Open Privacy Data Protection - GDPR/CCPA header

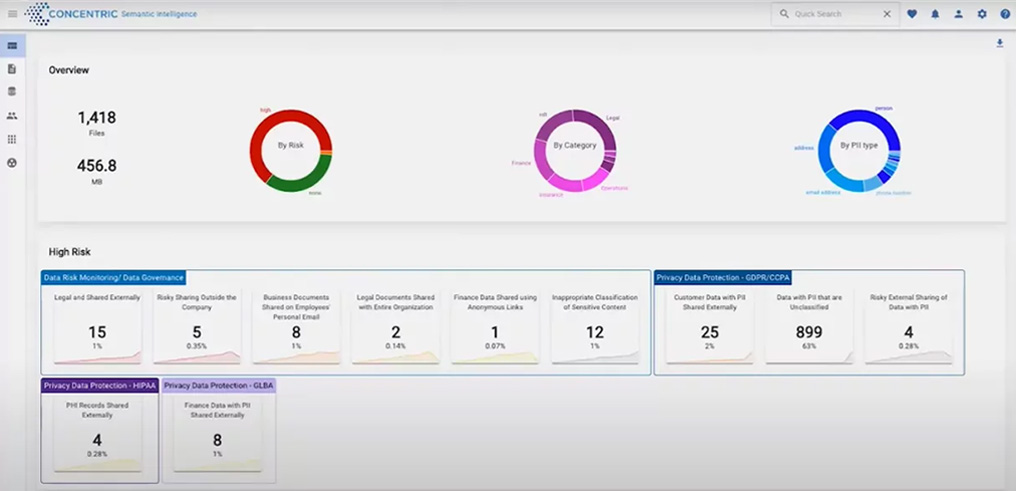point(723,277)
